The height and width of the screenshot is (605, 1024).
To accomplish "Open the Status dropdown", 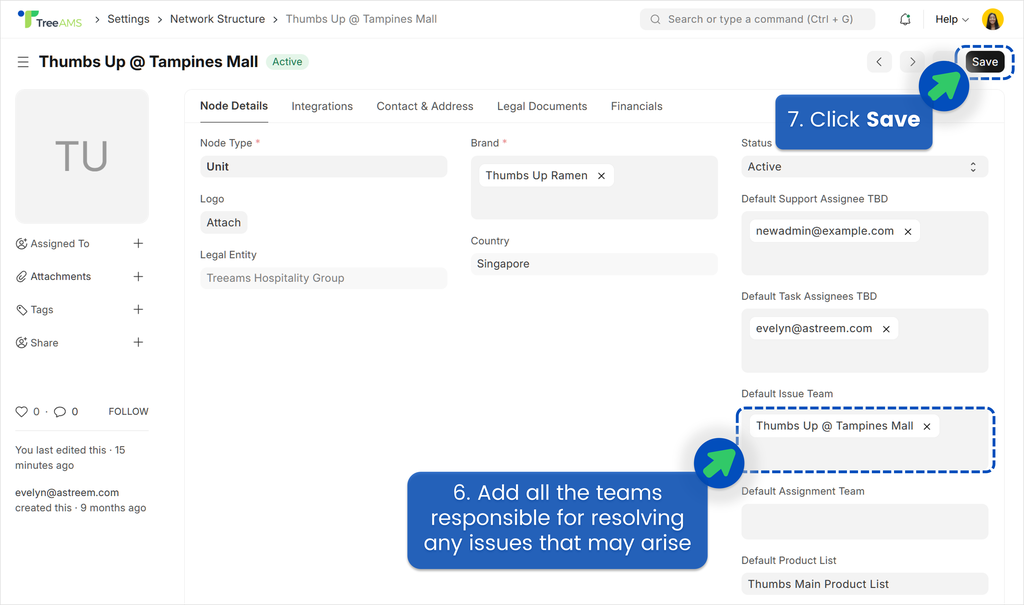I will (x=864, y=167).
